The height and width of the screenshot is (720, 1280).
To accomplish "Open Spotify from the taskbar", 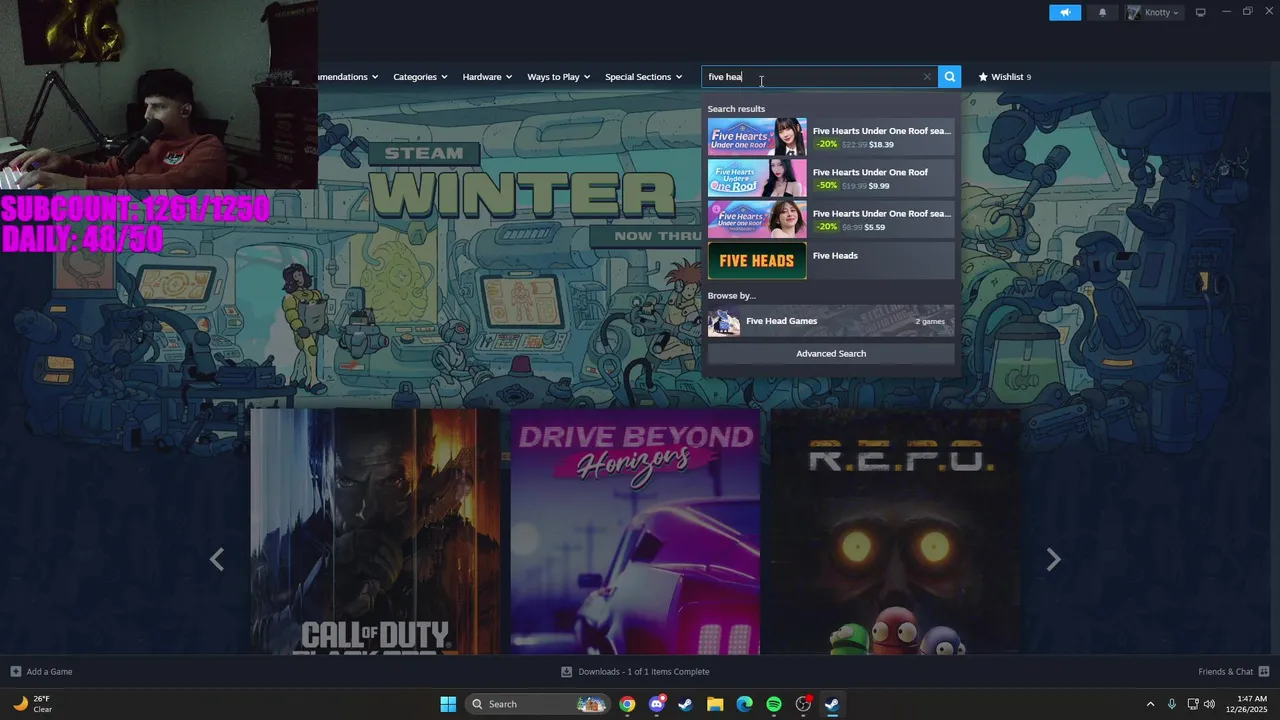I will click(774, 704).
